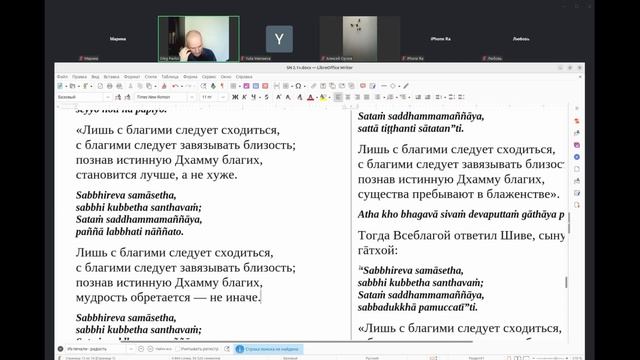Set centered paragraph alignment

(348, 97)
